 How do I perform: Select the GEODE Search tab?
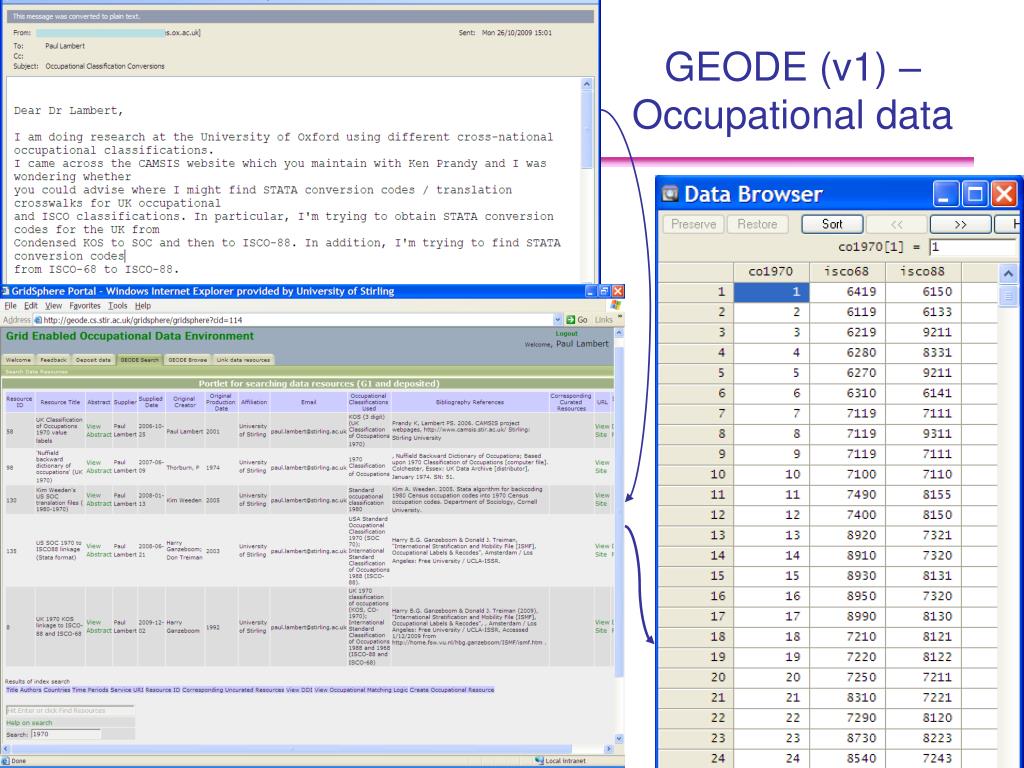click(139, 360)
